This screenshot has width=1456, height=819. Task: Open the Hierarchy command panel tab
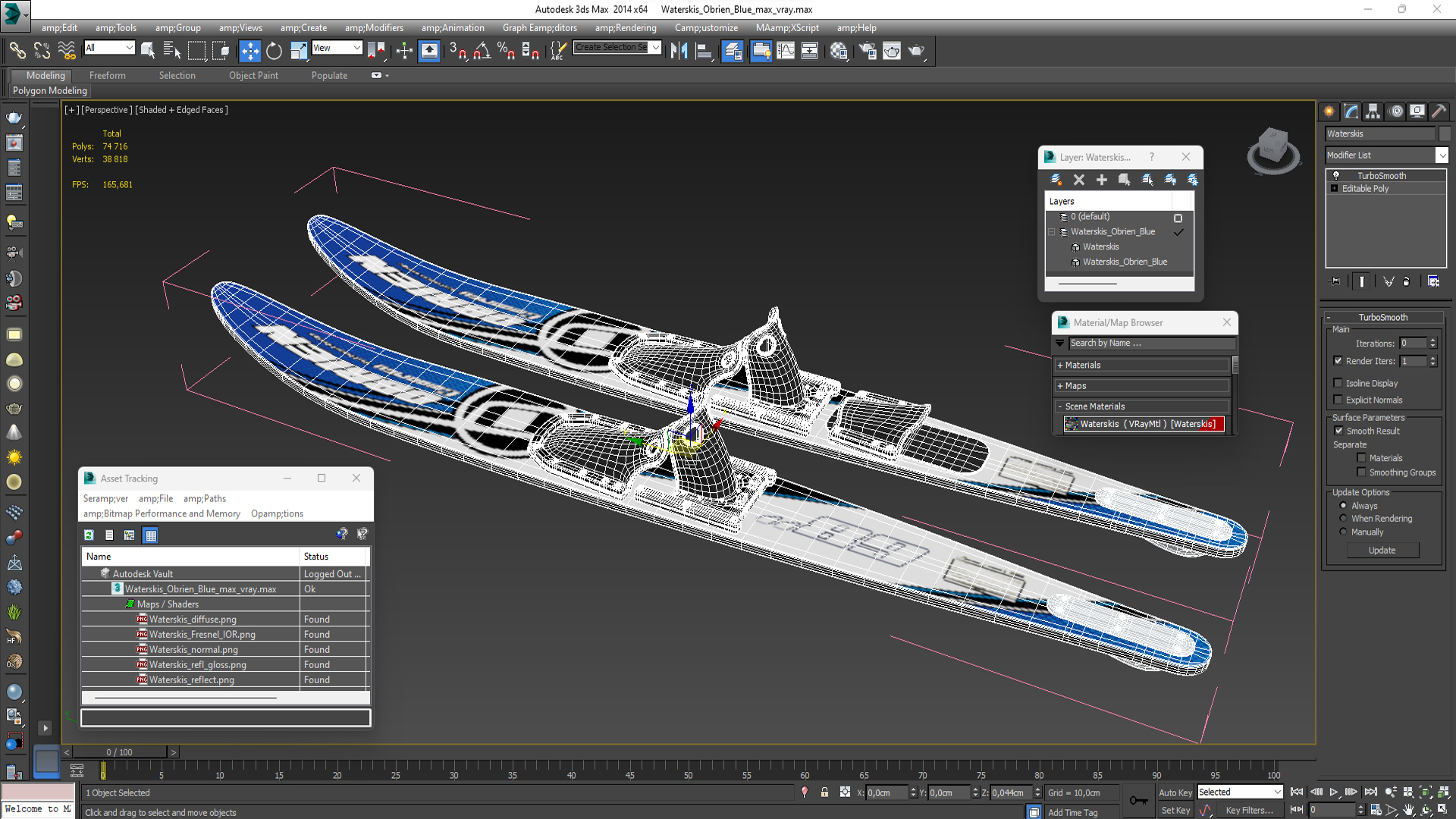pyautogui.click(x=1373, y=111)
